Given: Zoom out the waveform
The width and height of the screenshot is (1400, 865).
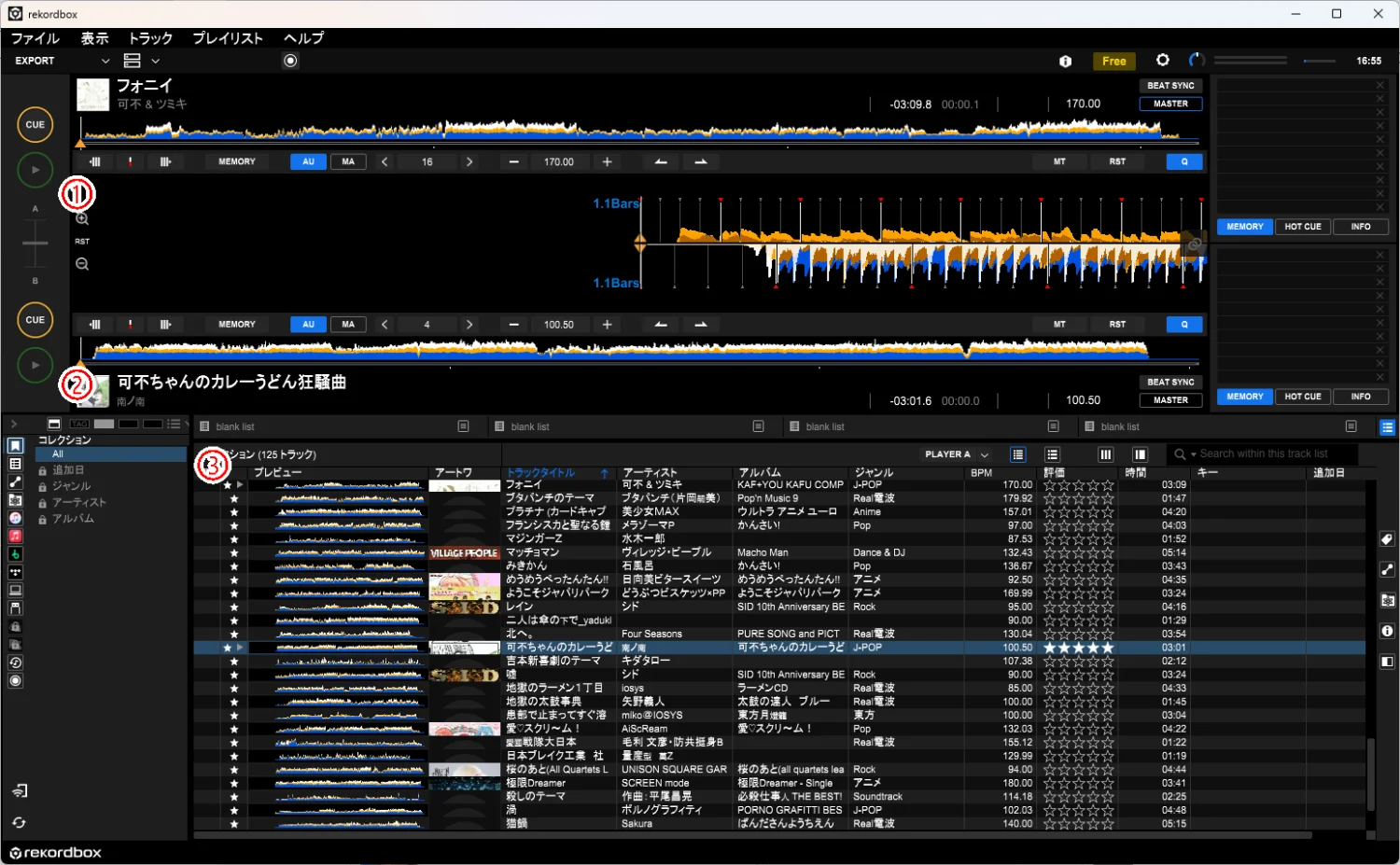Looking at the screenshot, I should tap(82, 264).
